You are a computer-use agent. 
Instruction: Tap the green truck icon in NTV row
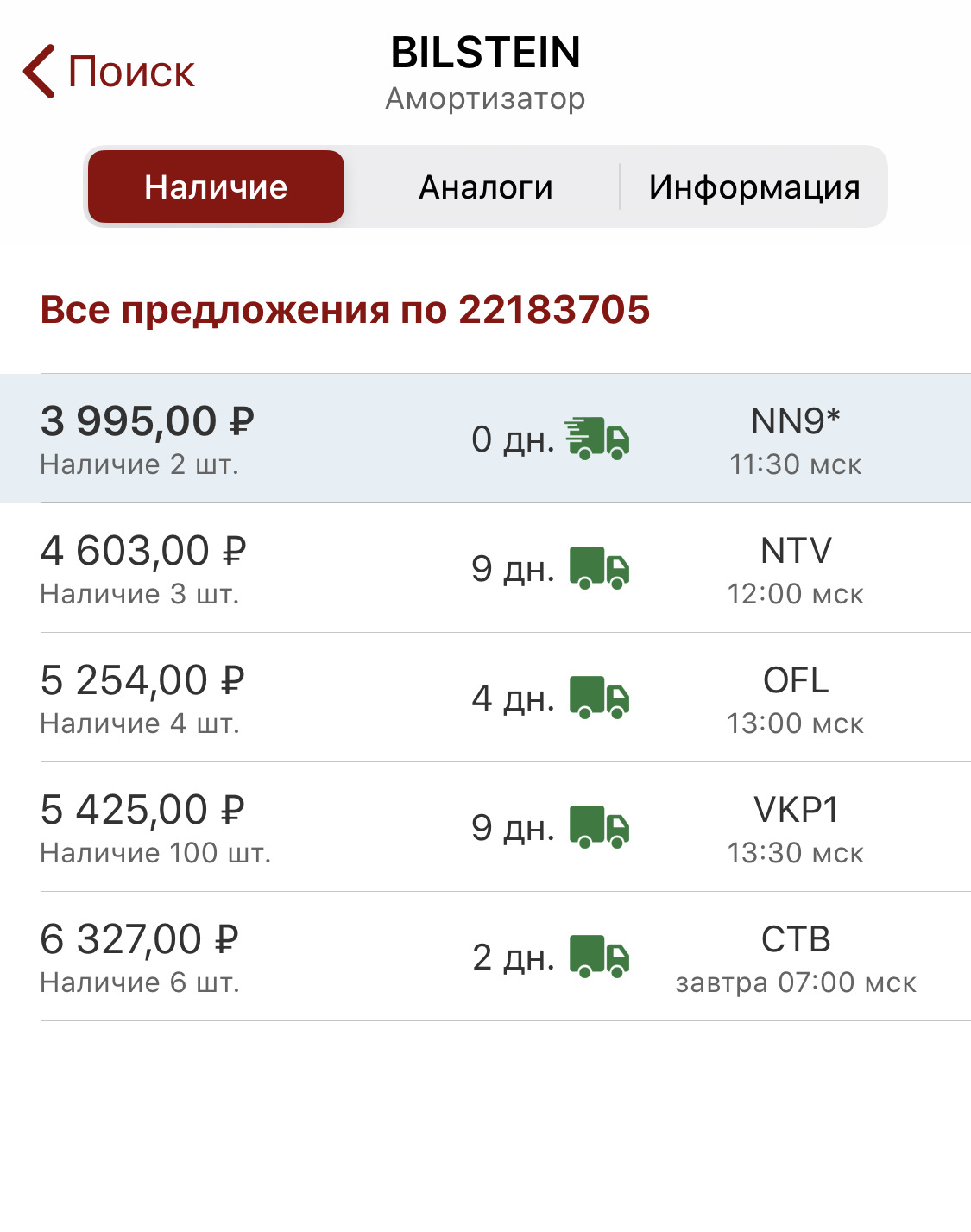click(x=599, y=568)
